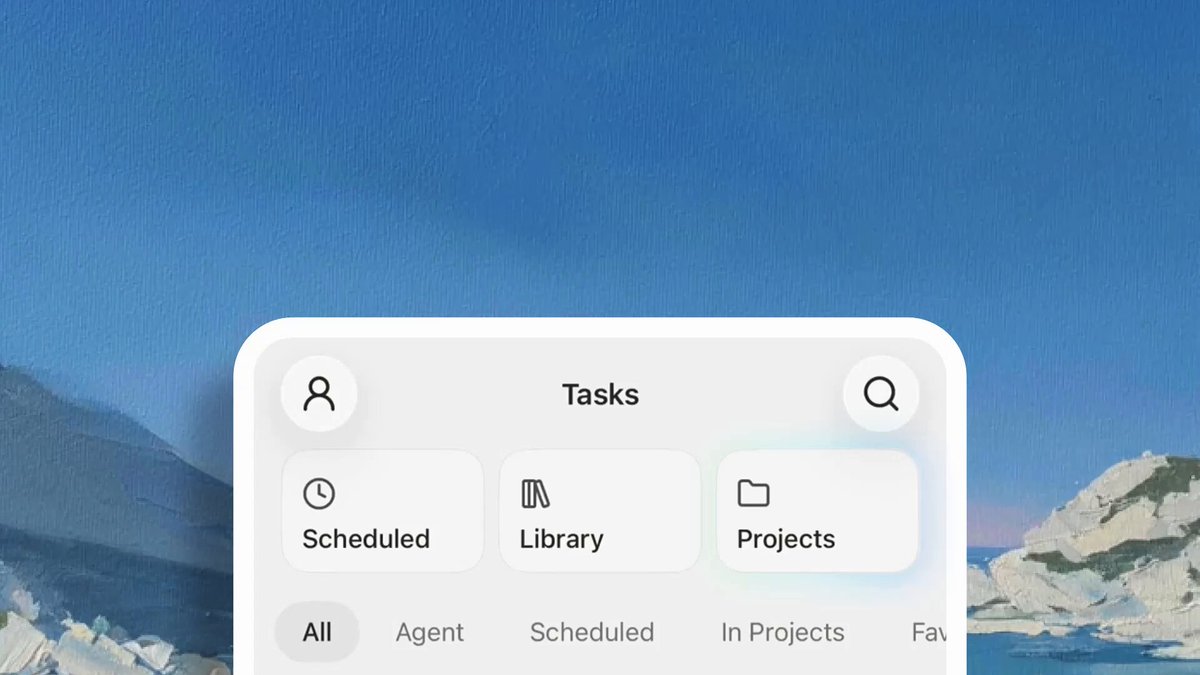Image resolution: width=1200 pixels, height=675 pixels.
Task: Switch to the Agent filter tab
Action: pyautogui.click(x=430, y=632)
